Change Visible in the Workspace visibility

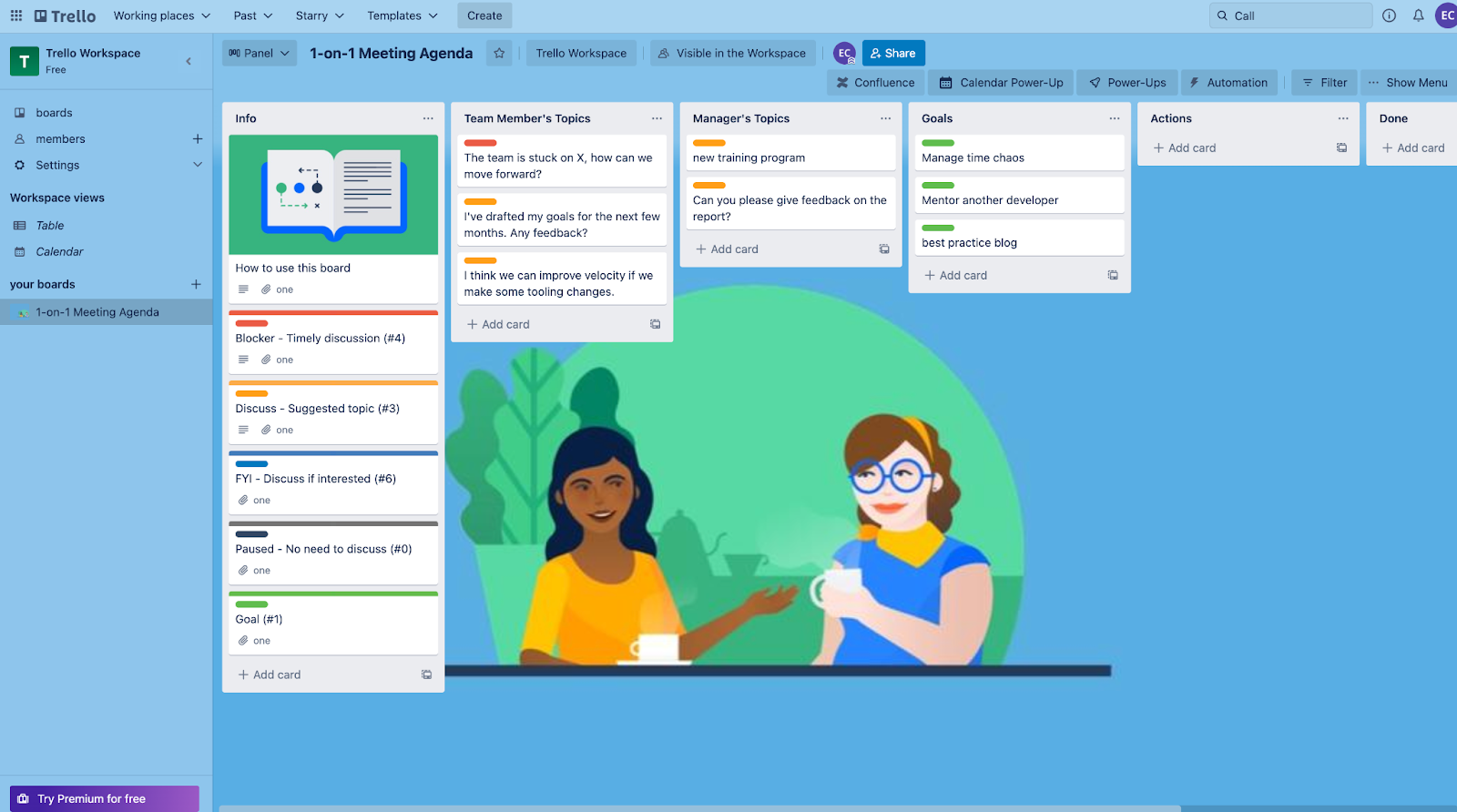pos(732,53)
